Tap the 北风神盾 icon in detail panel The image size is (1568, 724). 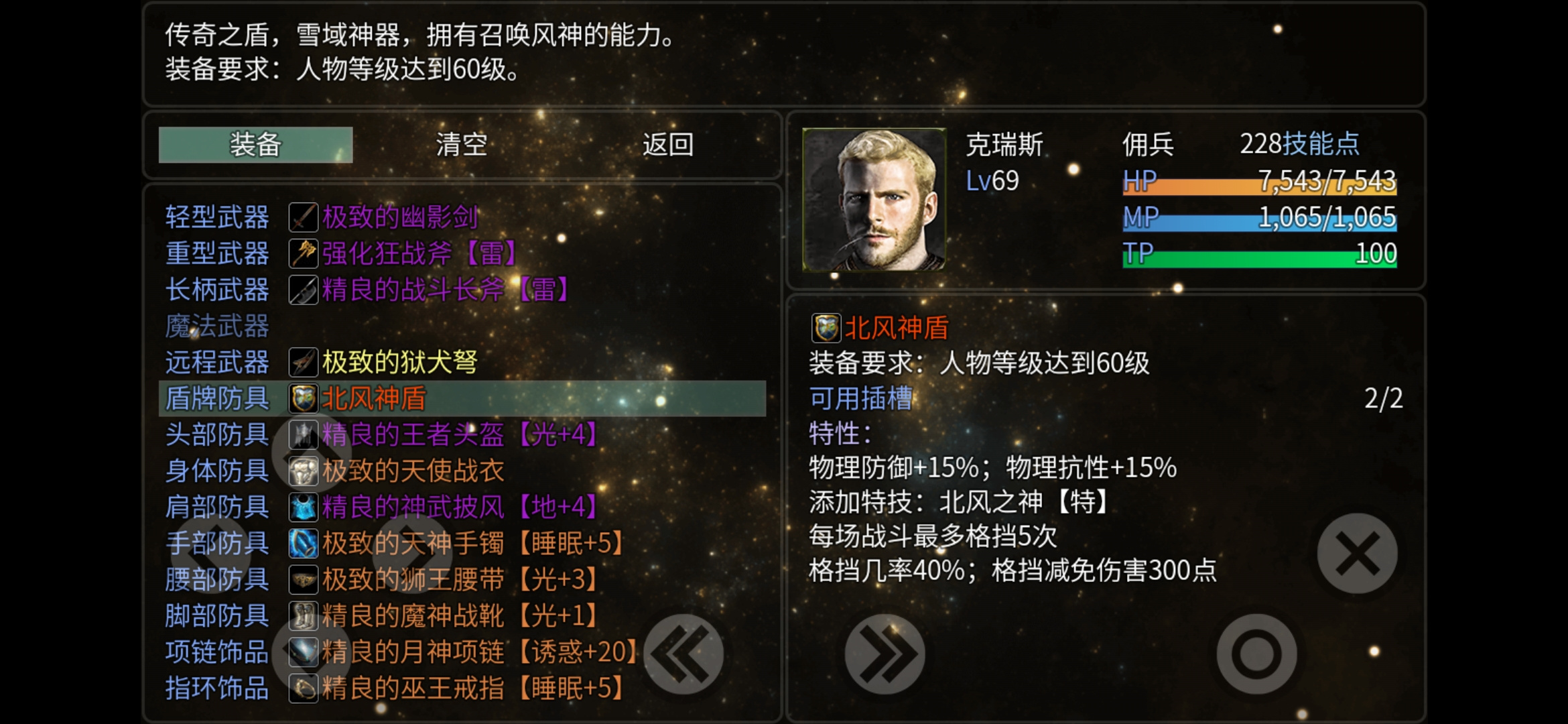click(826, 328)
